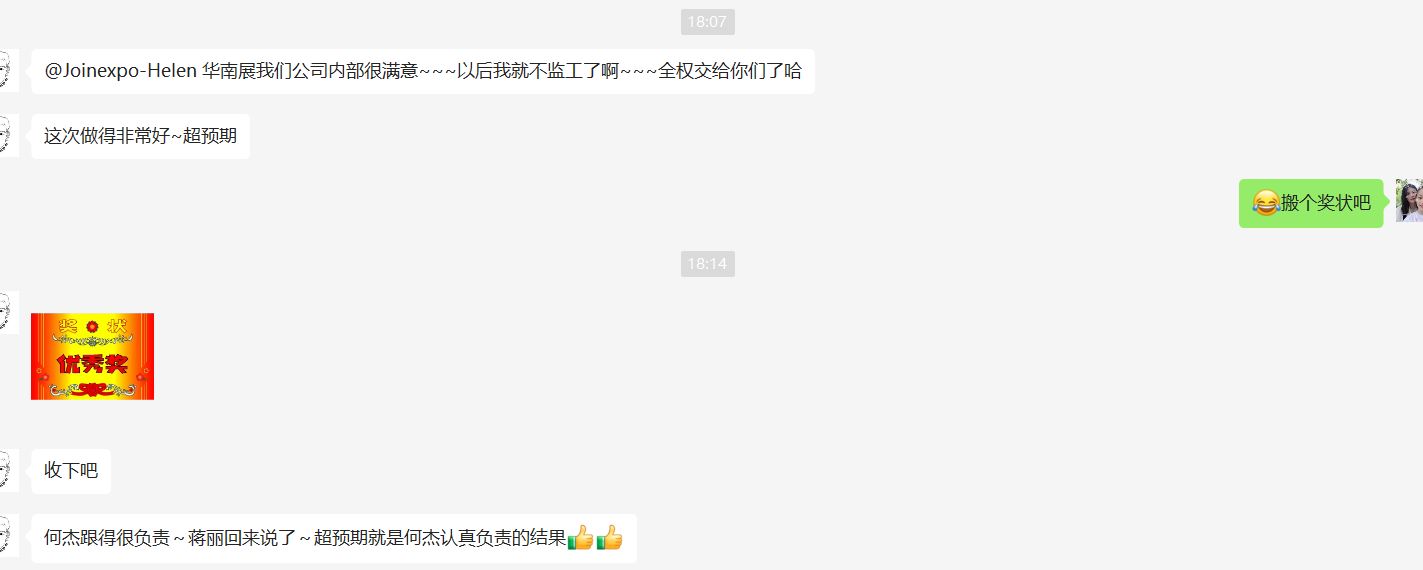Select the green 搬个奖状吧 message bubble
Screen dimensions: 1423x570
[1311, 203]
